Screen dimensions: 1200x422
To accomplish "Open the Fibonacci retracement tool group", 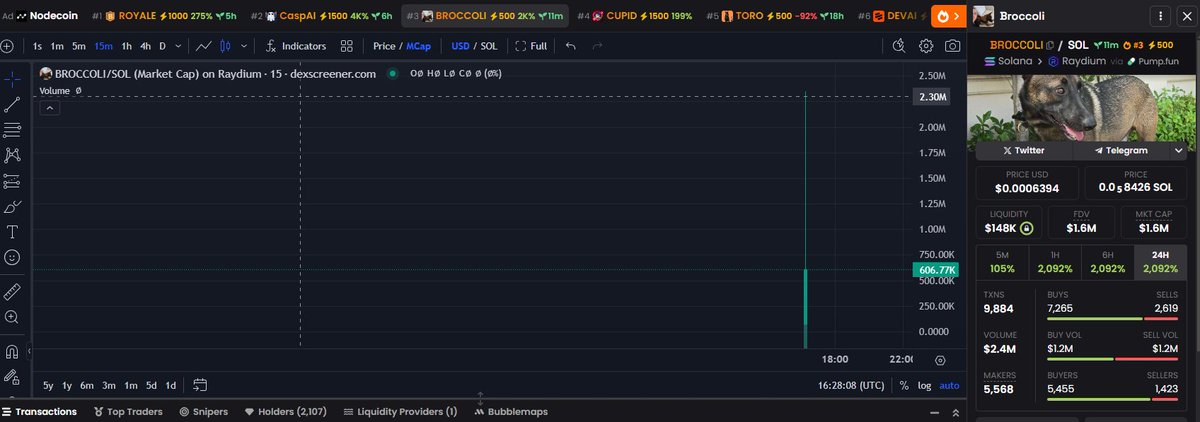I will [12, 130].
